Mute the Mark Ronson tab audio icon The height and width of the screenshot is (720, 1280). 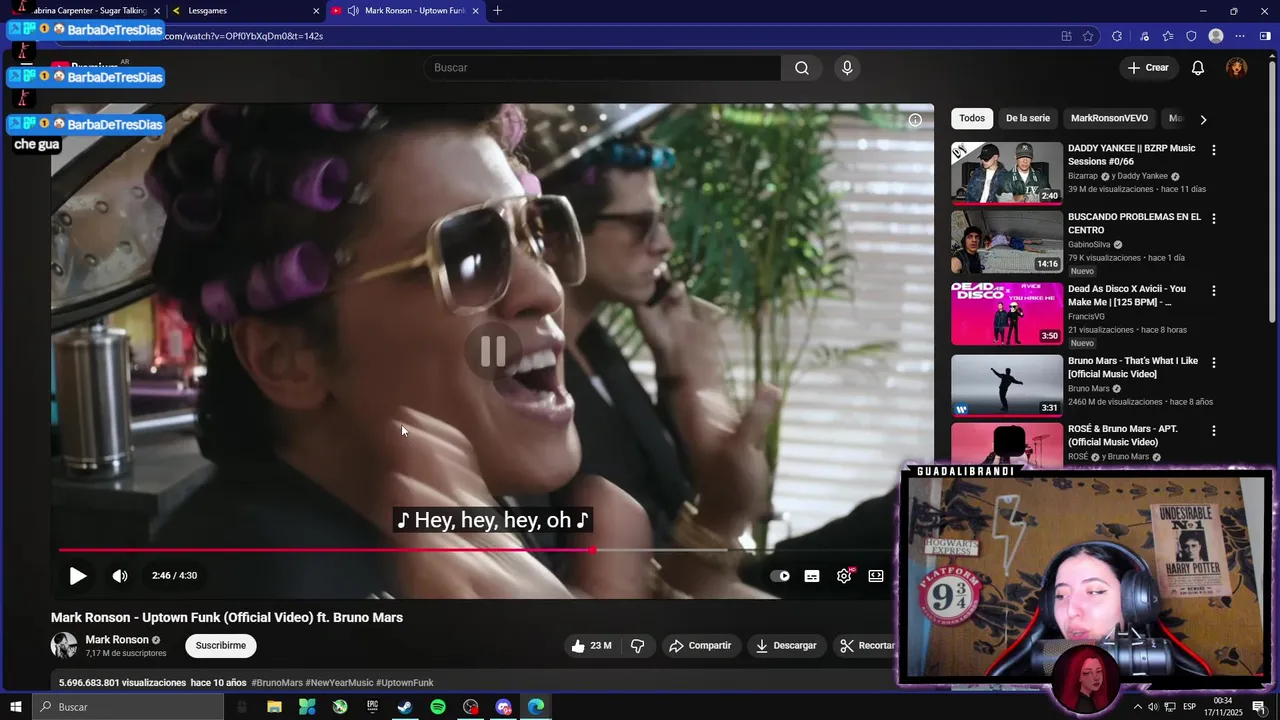click(x=353, y=11)
